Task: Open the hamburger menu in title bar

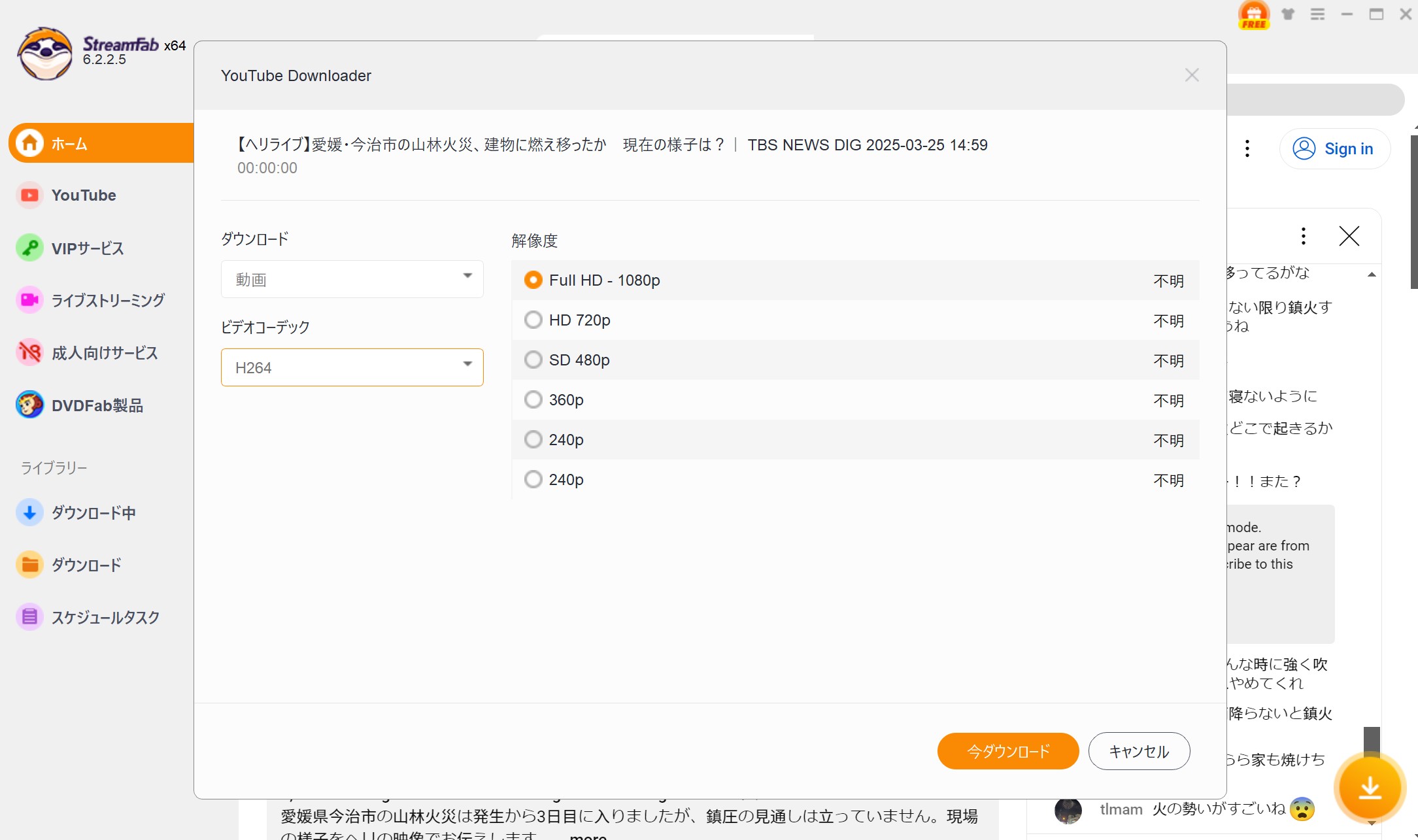Action: click(1317, 14)
